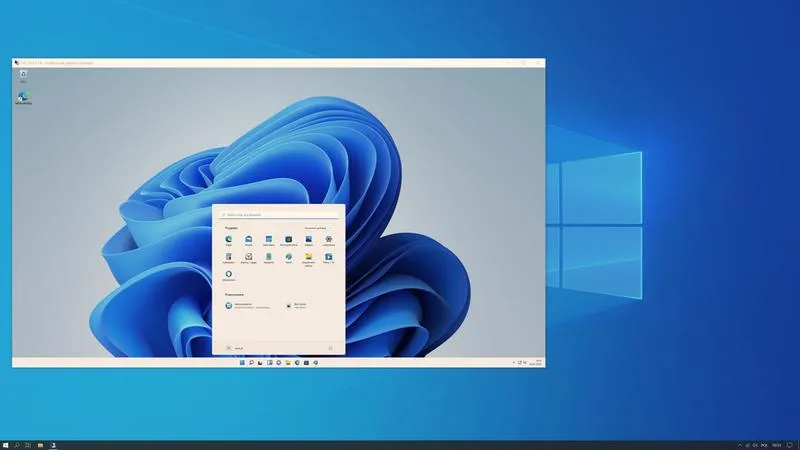Open Microsoft Edge from pinned Start apps
The image size is (800, 450).
(229, 239)
